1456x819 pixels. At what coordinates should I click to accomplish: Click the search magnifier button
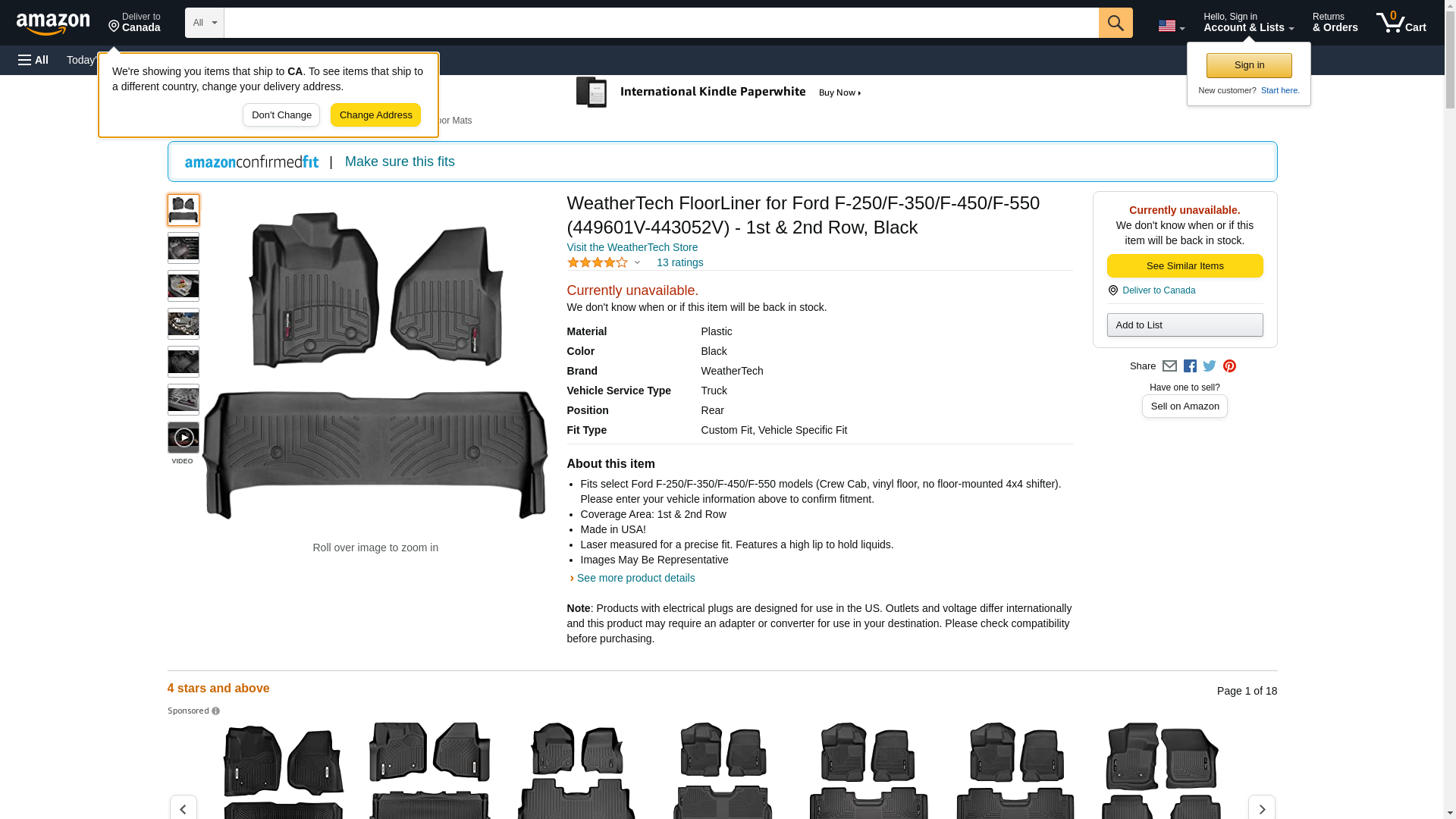click(x=1115, y=23)
